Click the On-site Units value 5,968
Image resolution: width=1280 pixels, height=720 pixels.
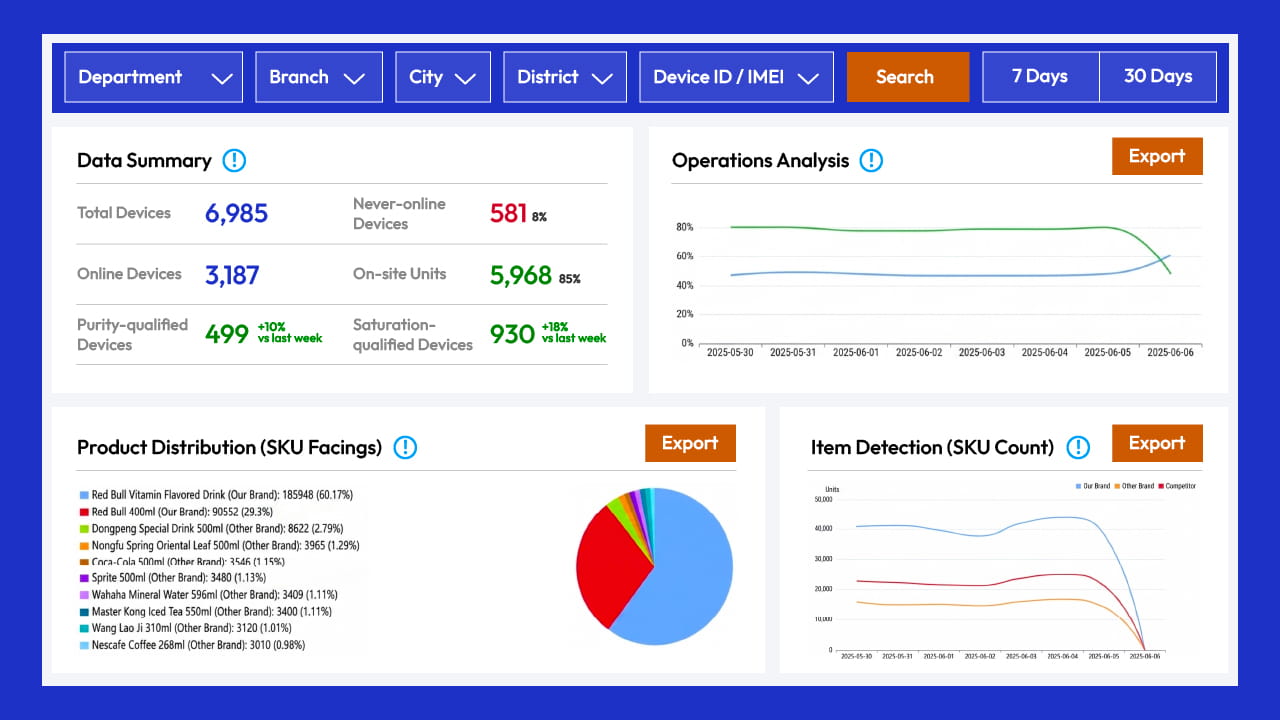[x=521, y=275]
